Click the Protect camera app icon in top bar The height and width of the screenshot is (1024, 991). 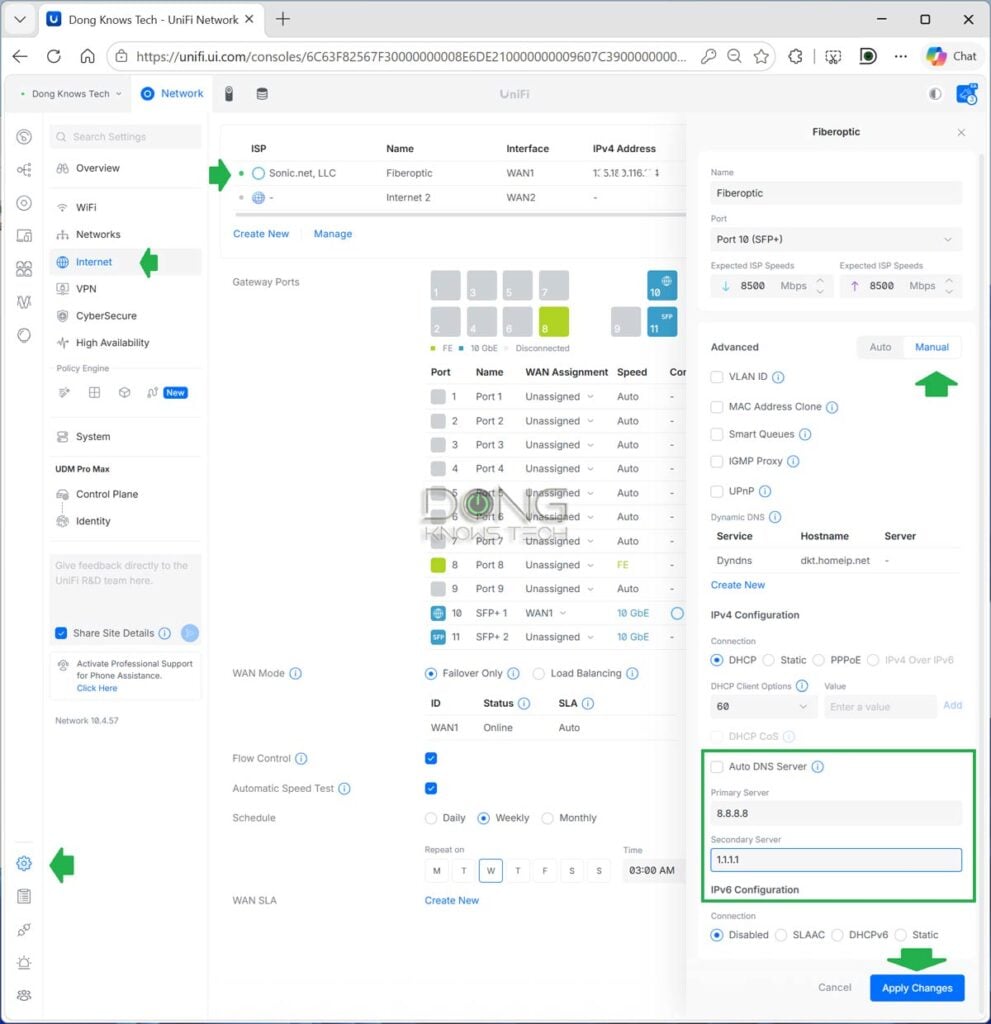229,94
